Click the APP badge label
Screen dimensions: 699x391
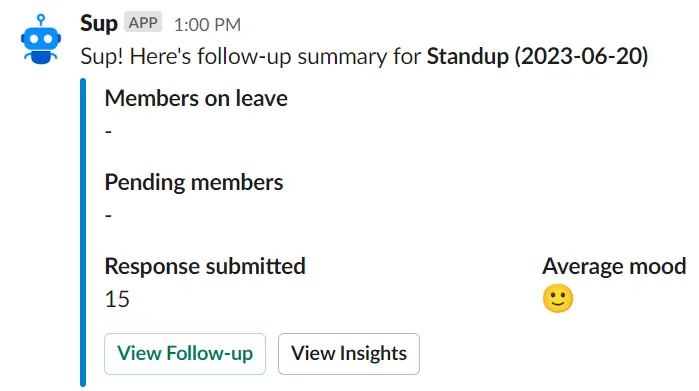(x=143, y=22)
